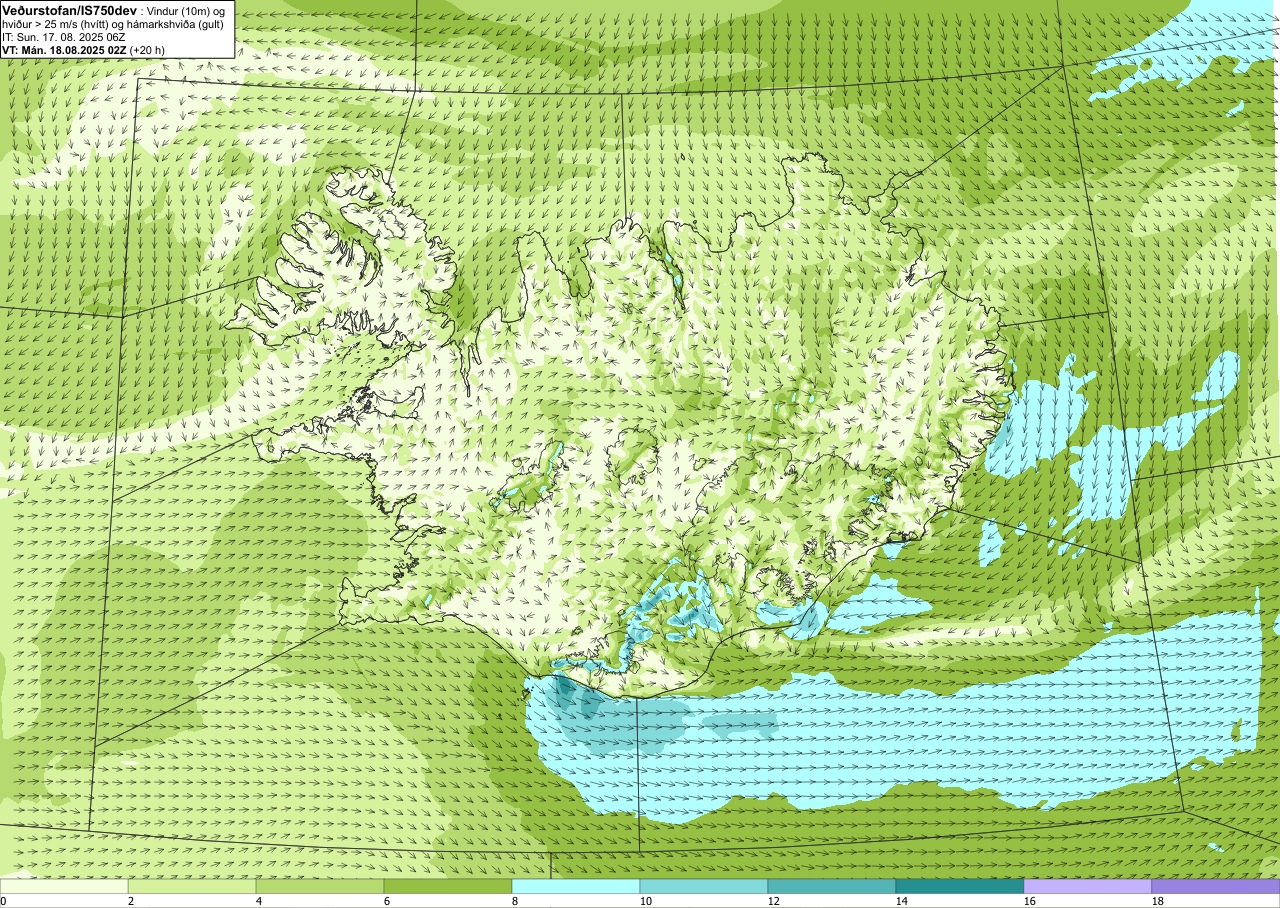1280x908 pixels.
Task: Click the legend scale label '18'
Action: pos(1158,901)
